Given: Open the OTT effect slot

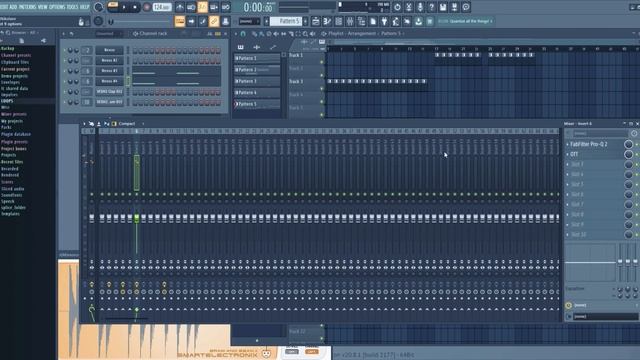Looking at the screenshot, I should (594, 154).
